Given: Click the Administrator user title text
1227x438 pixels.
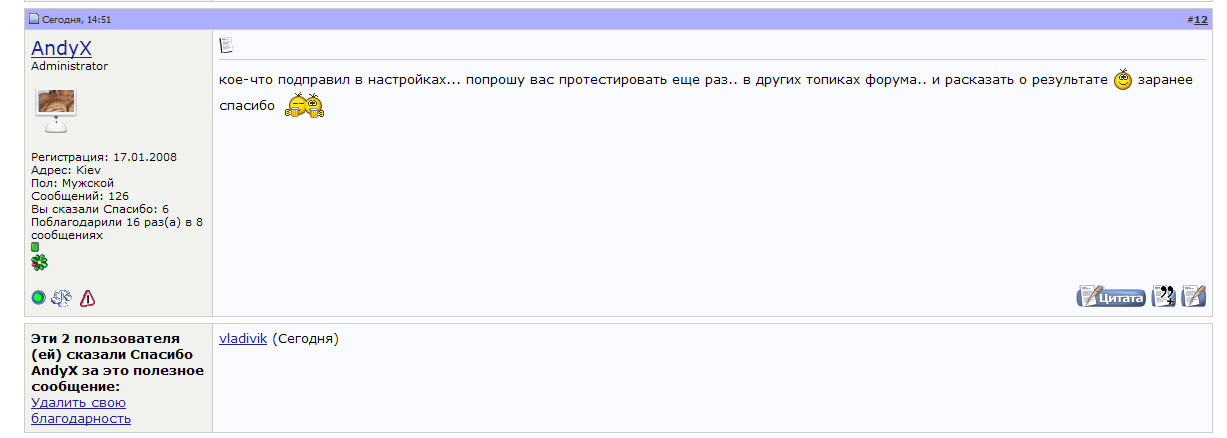Looking at the screenshot, I should [70, 66].
